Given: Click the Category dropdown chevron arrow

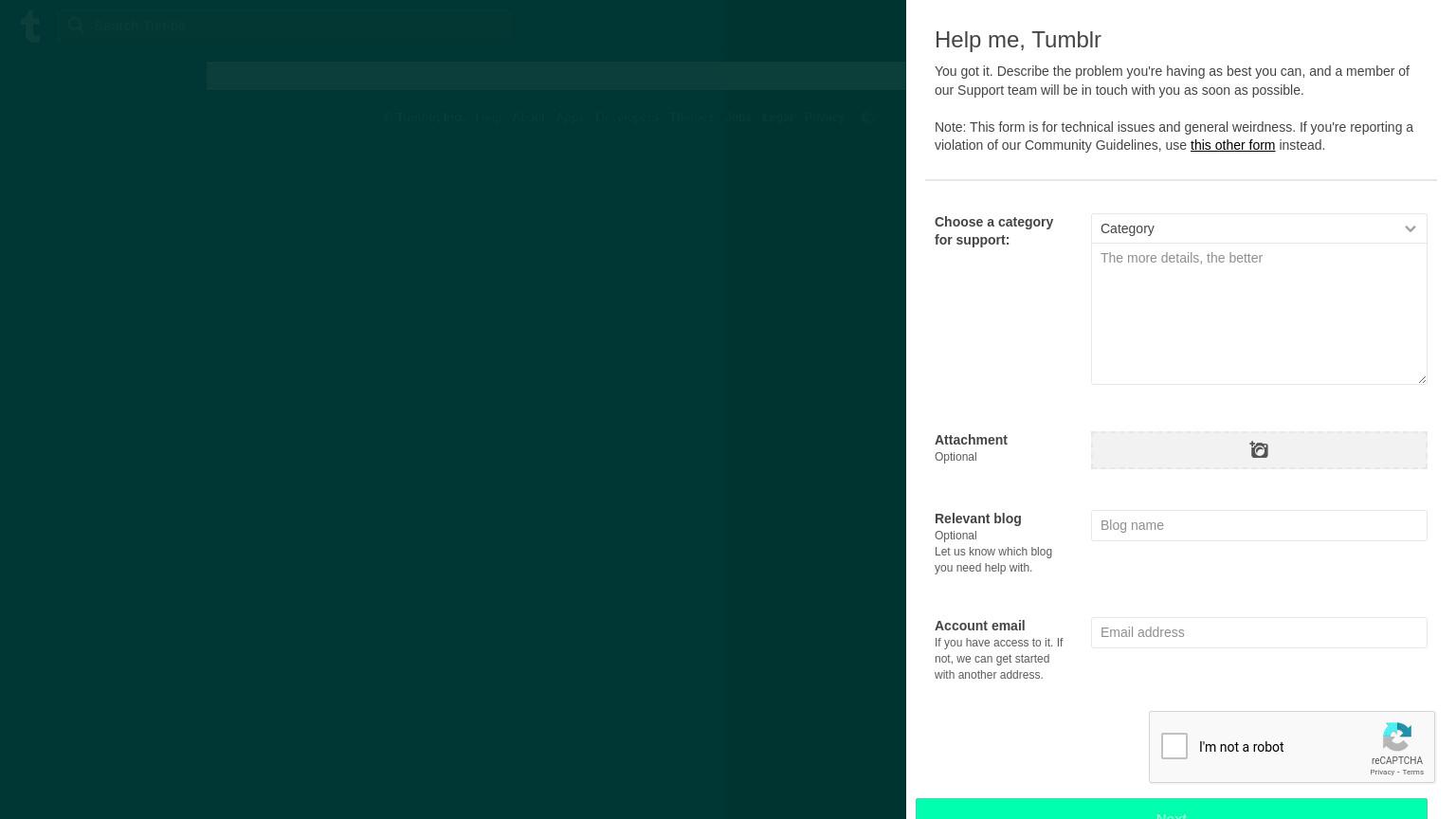Looking at the screenshot, I should click(1410, 229).
